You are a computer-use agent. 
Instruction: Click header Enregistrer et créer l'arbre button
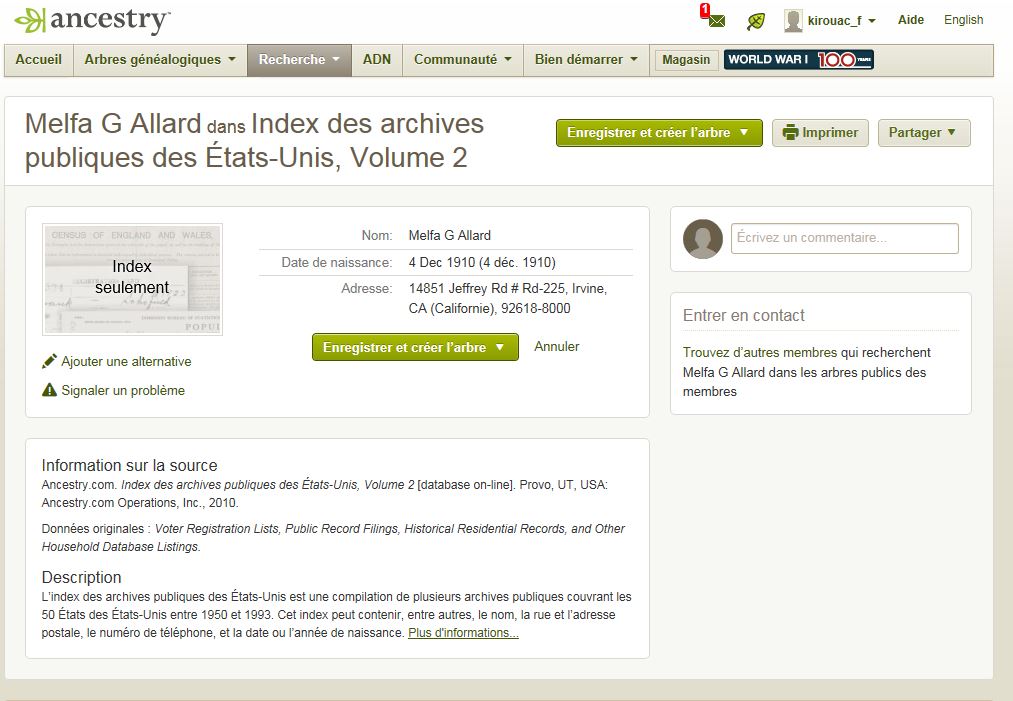click(659, 132)
